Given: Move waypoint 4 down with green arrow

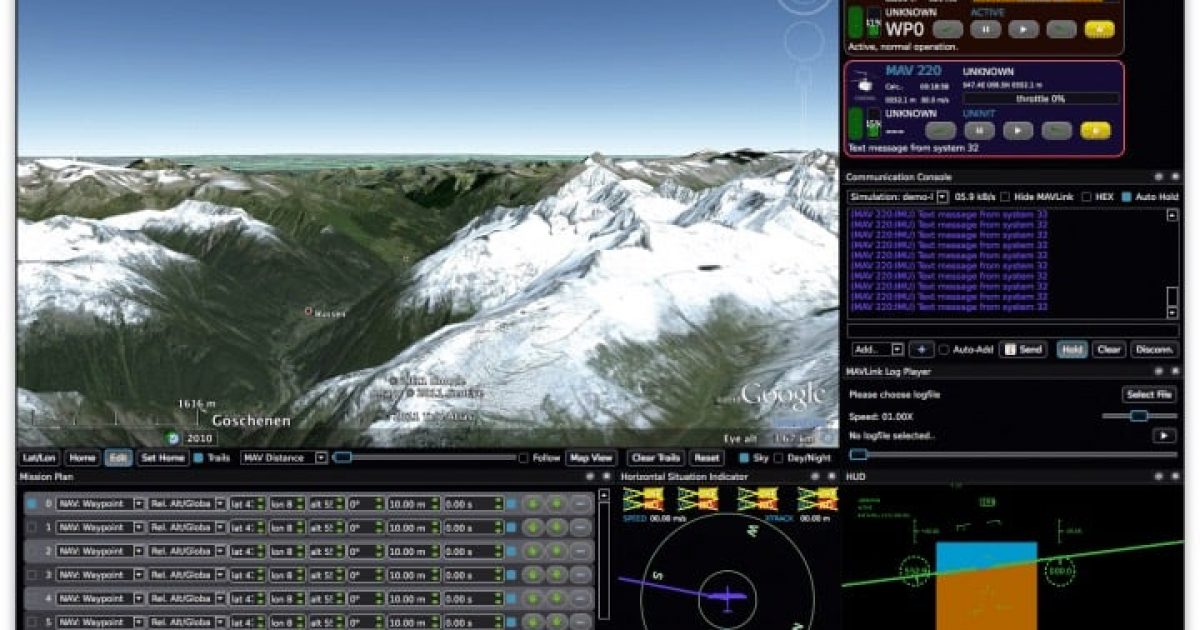Looking at the screenshot, I should (x=557, y=598).
